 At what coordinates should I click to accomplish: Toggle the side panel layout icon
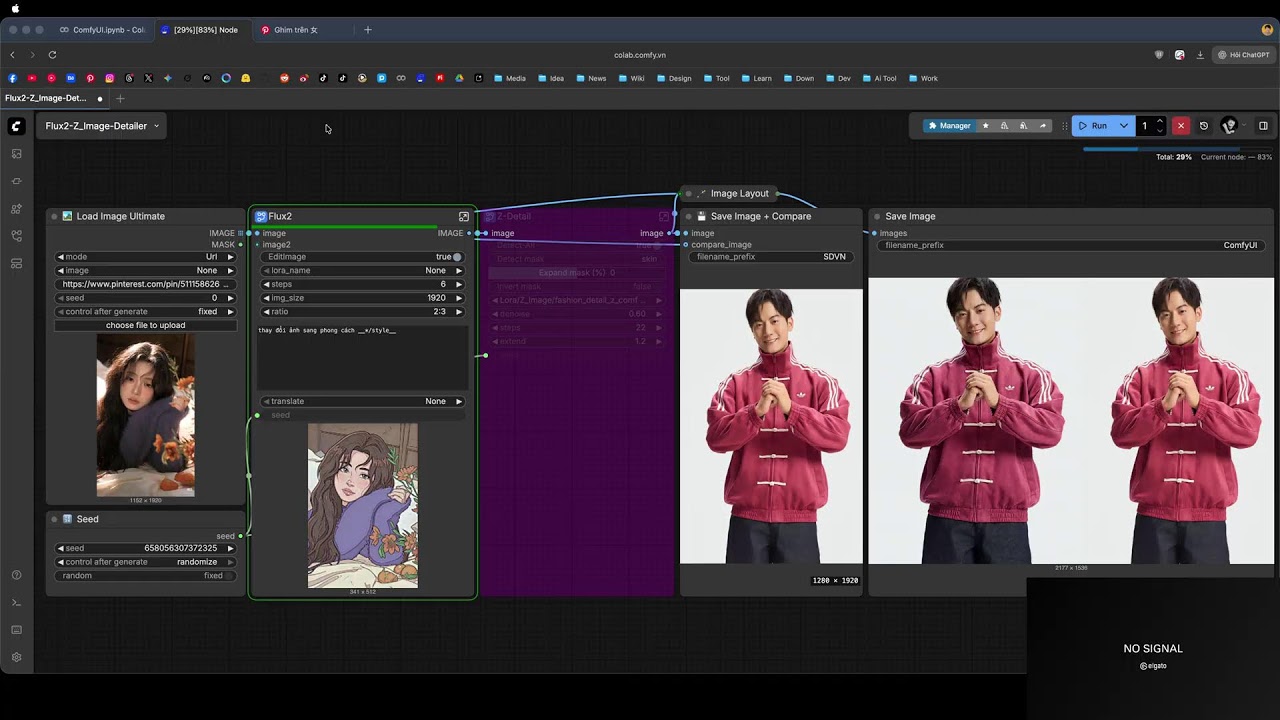(1263, 126)
